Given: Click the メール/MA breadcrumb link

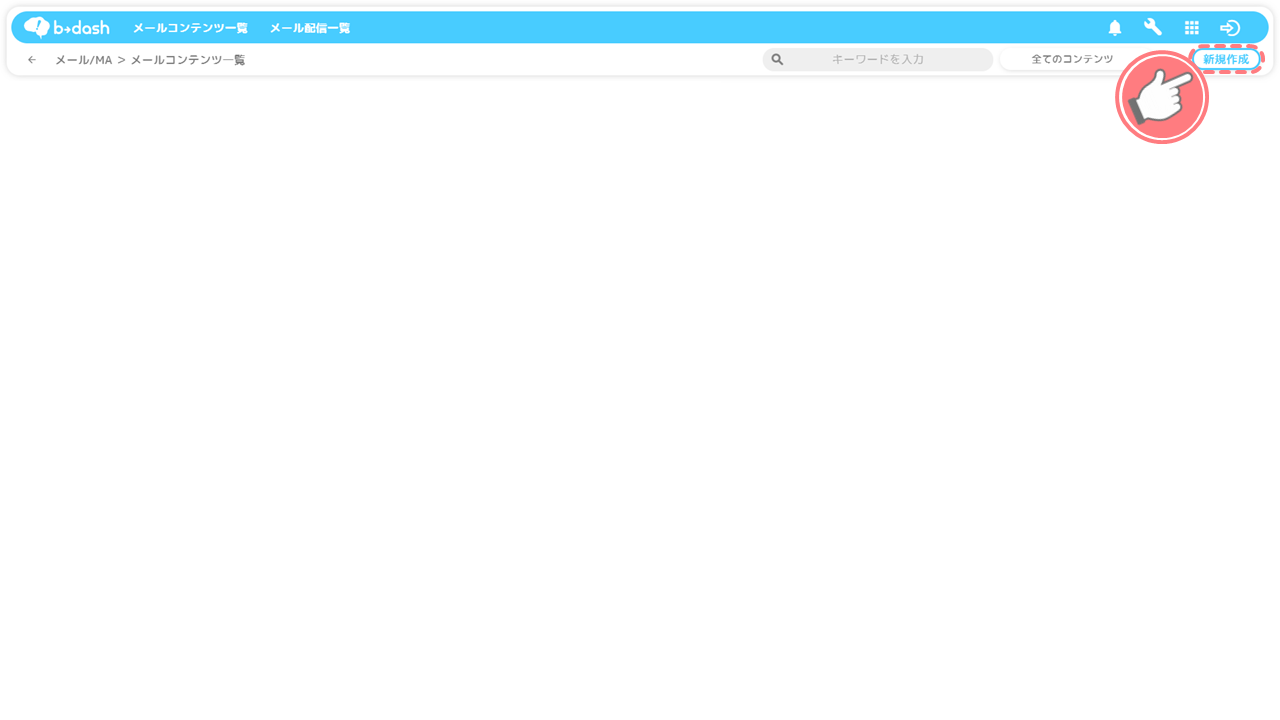Looking at the screenshot, I should pyautogui.click(x=83, y=60).
